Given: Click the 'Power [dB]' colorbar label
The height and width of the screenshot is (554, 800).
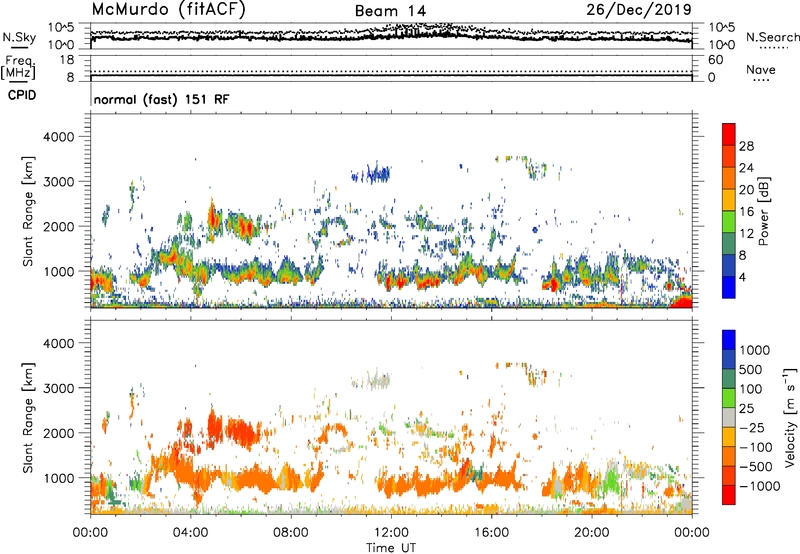Looking at the screenshot, I should (x=764, y=211).
